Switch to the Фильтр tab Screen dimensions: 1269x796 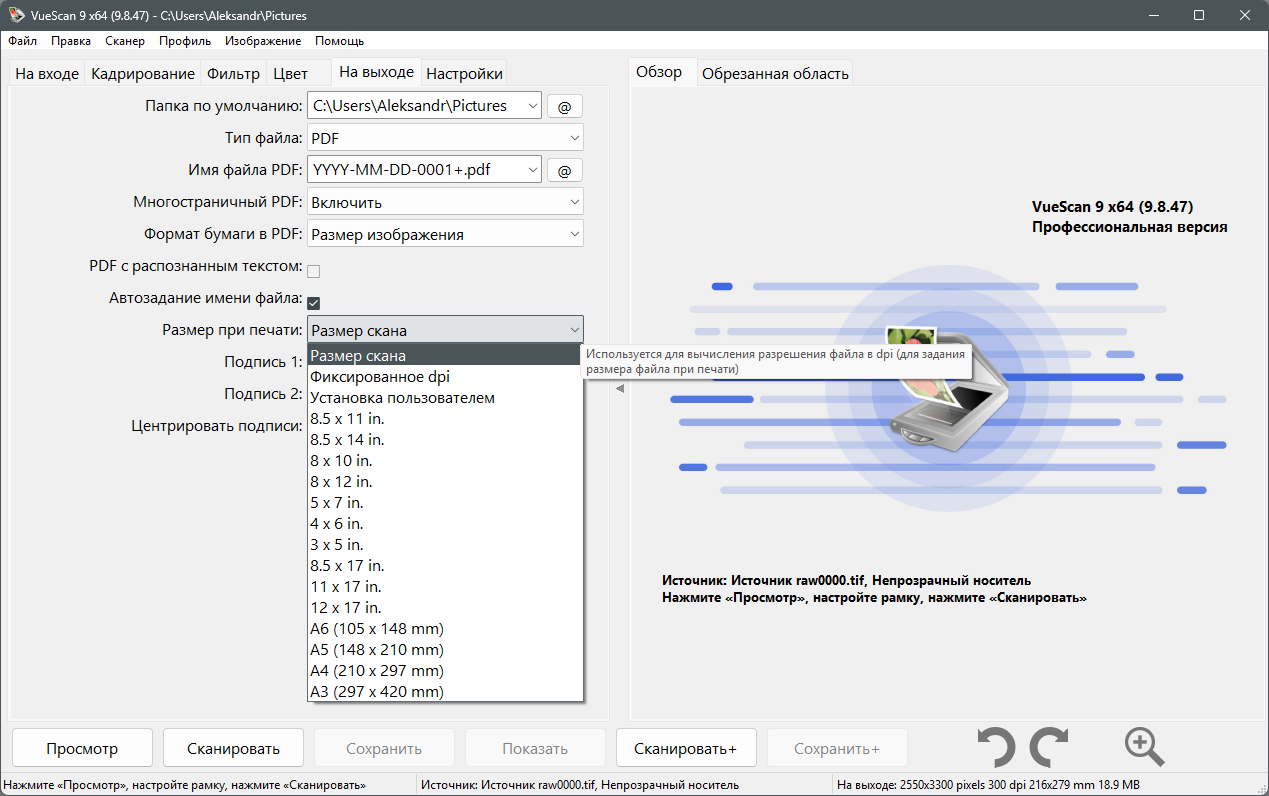click(234, 74)
